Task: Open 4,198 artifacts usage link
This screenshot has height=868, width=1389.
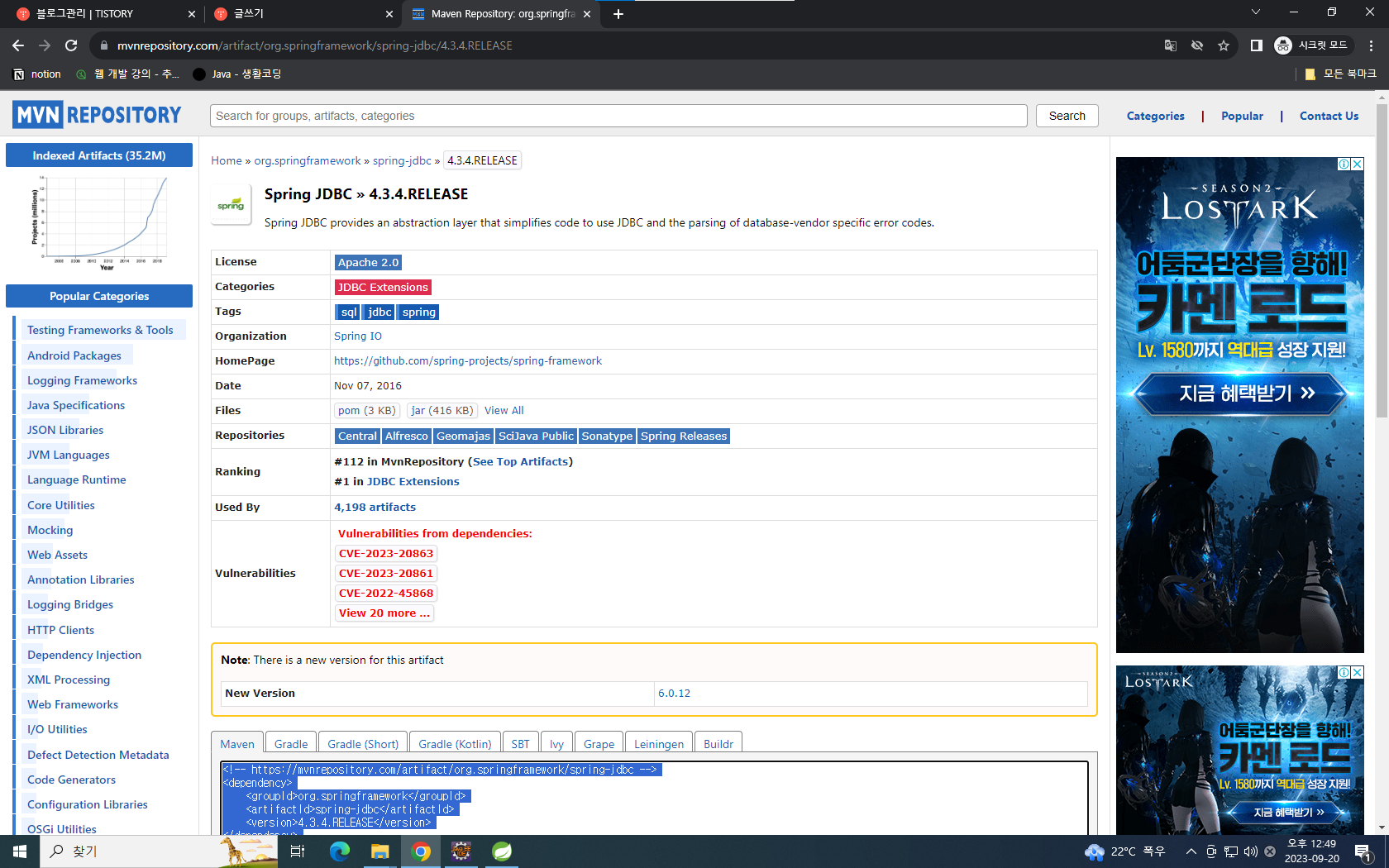Action: (x=375, y=507)
